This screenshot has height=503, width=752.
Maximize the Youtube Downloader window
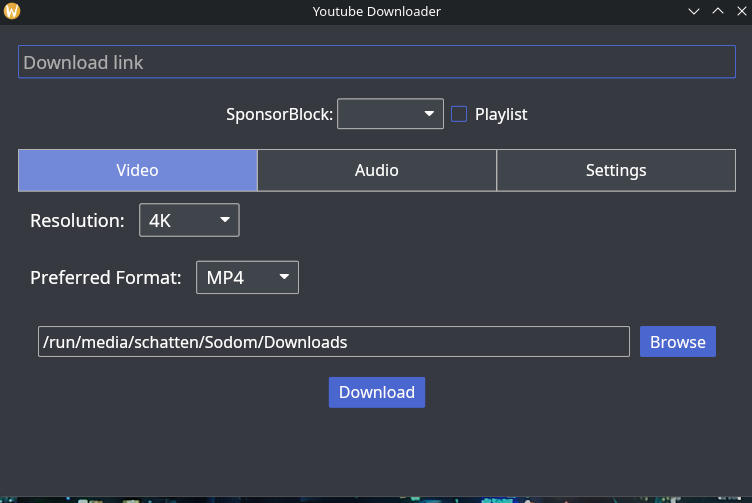click(717, 12)
